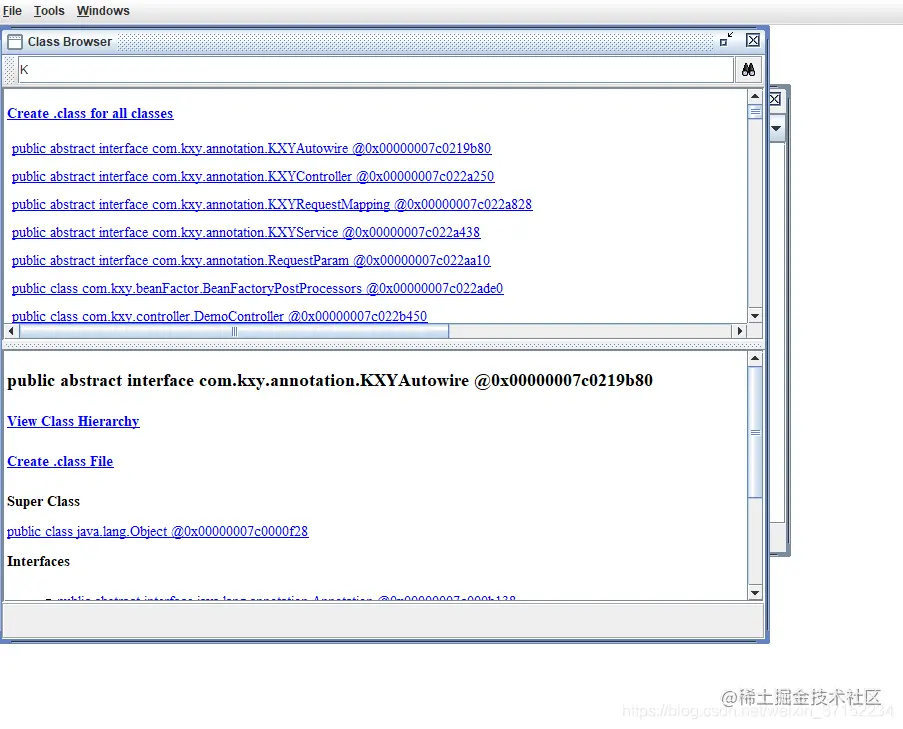Image resolution: width=903 pixels, height=729 pixels.
Task: Open the Windows menu
Action: tap(103, 11)
